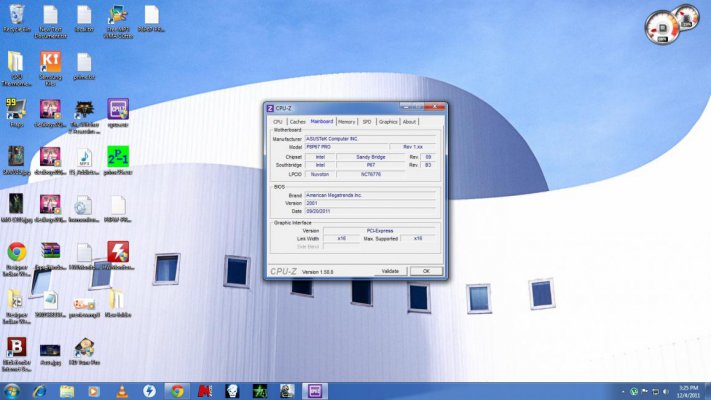The height and width of the screenshot is (400, 711).
Task: Click the volume speaker tray icon
Action: click(x=666, y=391)
